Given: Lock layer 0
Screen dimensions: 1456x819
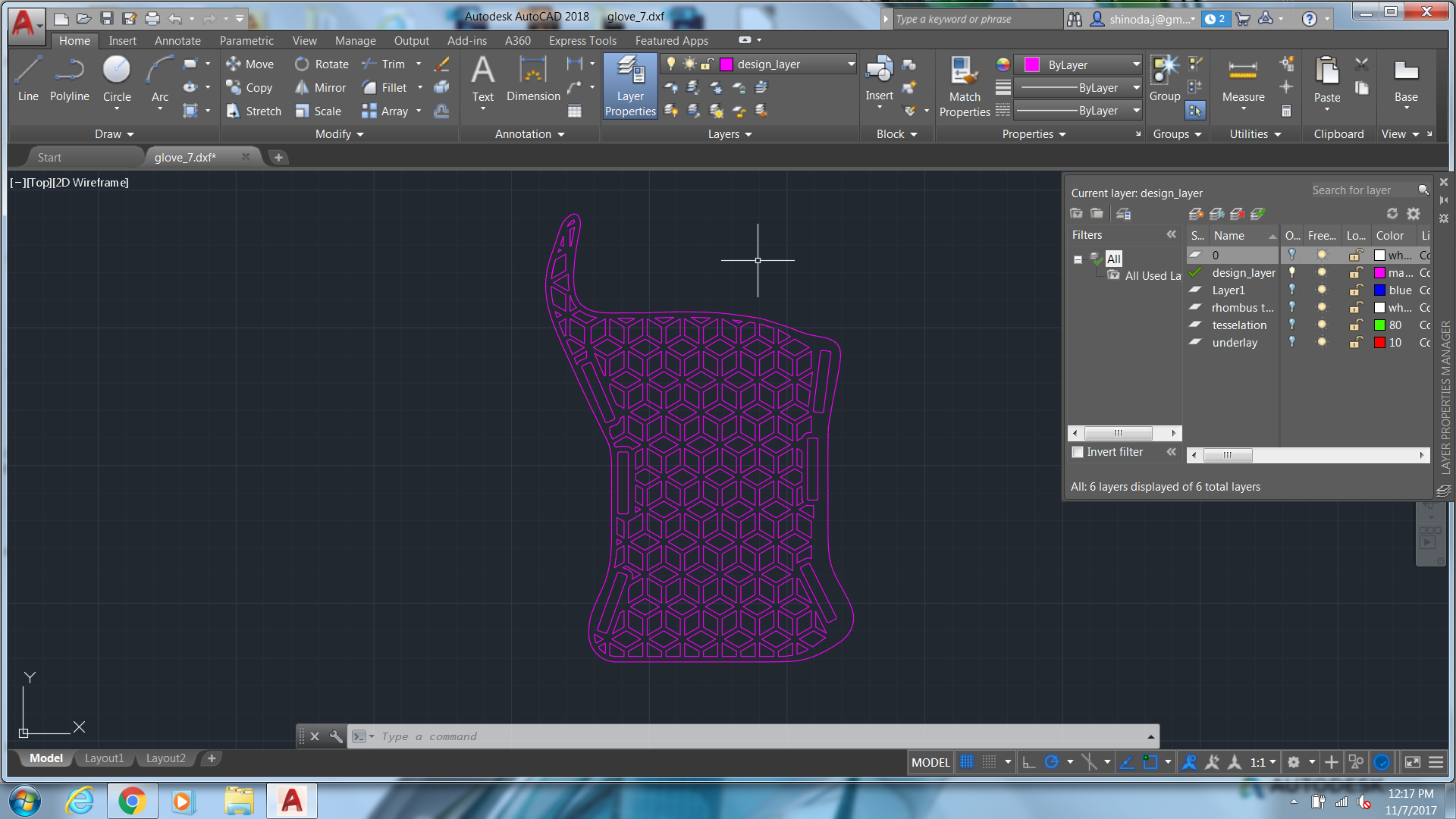Looking at the screenshot, I should (1356, 255).
